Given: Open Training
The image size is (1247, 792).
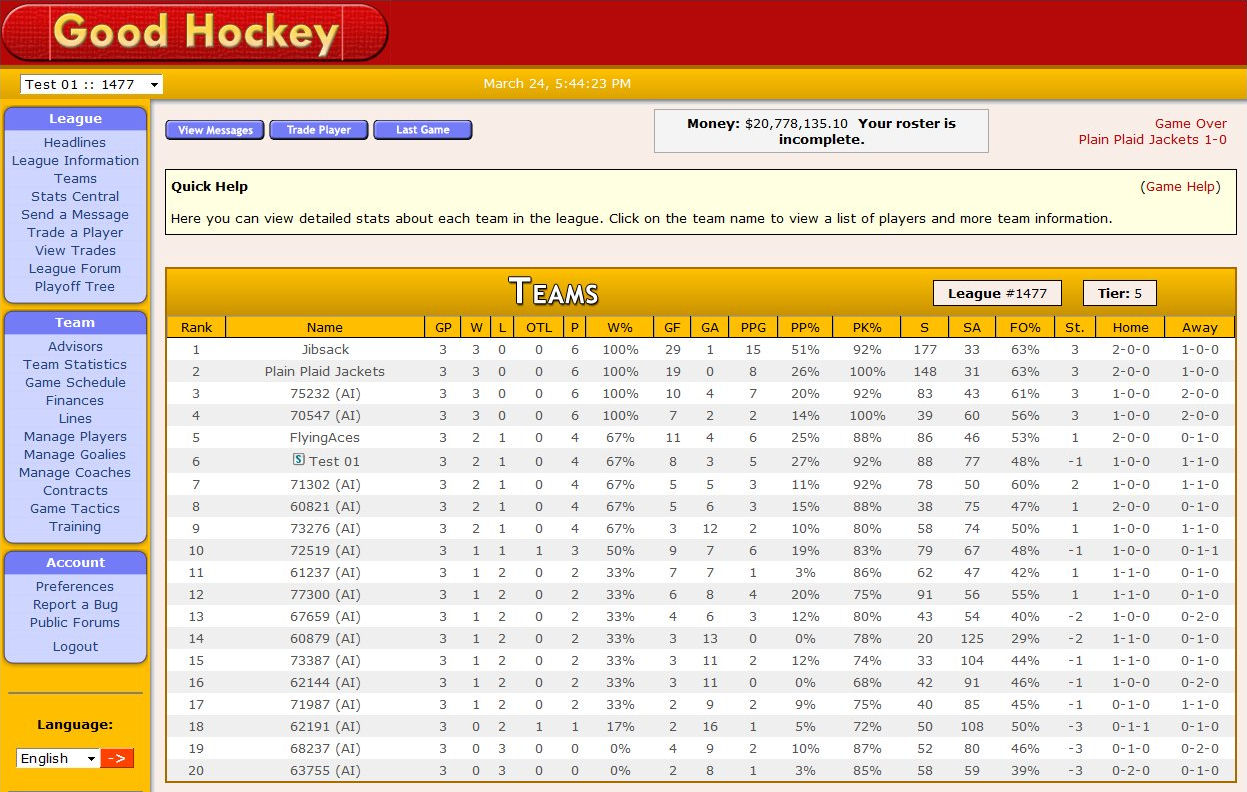Looking at the screenshot, I should pyautogui.click(x=75, y=527).
